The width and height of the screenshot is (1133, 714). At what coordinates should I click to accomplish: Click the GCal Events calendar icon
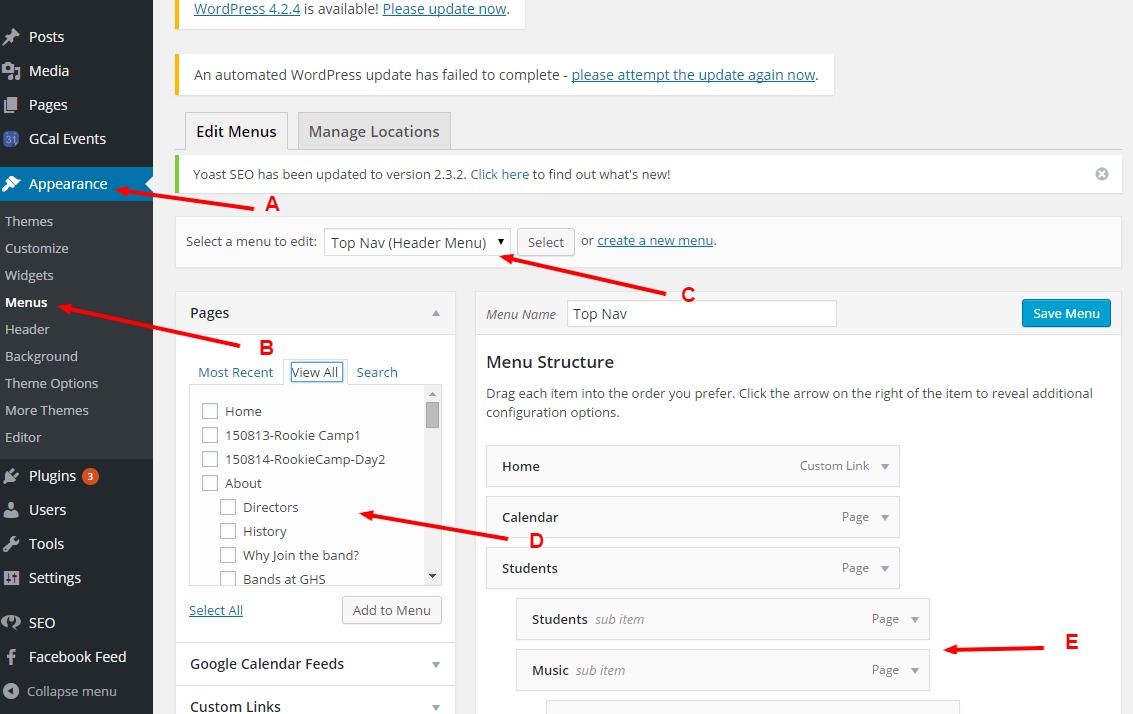12,139
